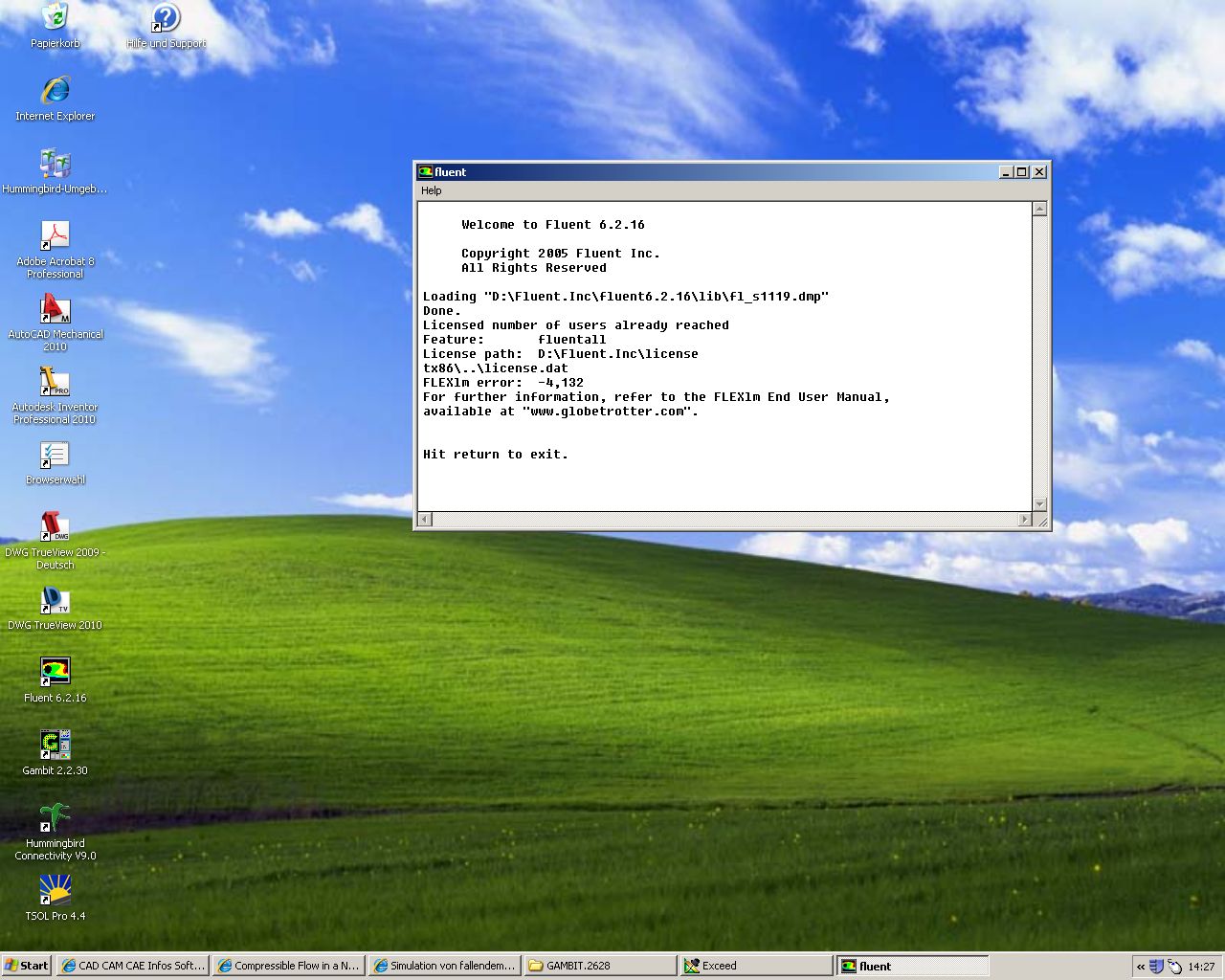Click 'All Rights Reserved' console line
The height and width of the screenshot is (980, 1225).
click(x=534, y=268)
